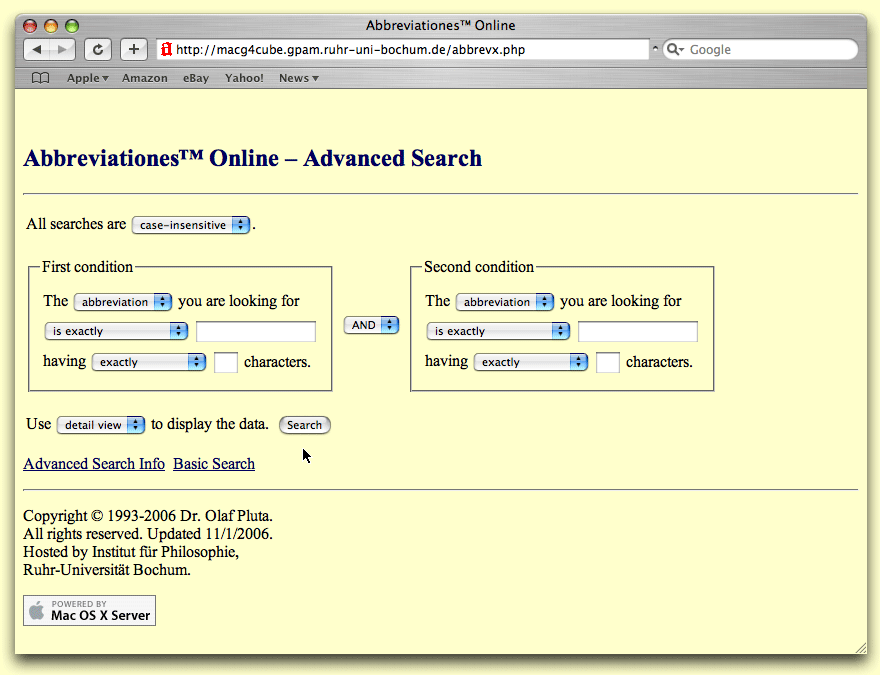
Task: Click the plus Add Bookmark button
Action: pyautogui.click(x=134, y=49)
